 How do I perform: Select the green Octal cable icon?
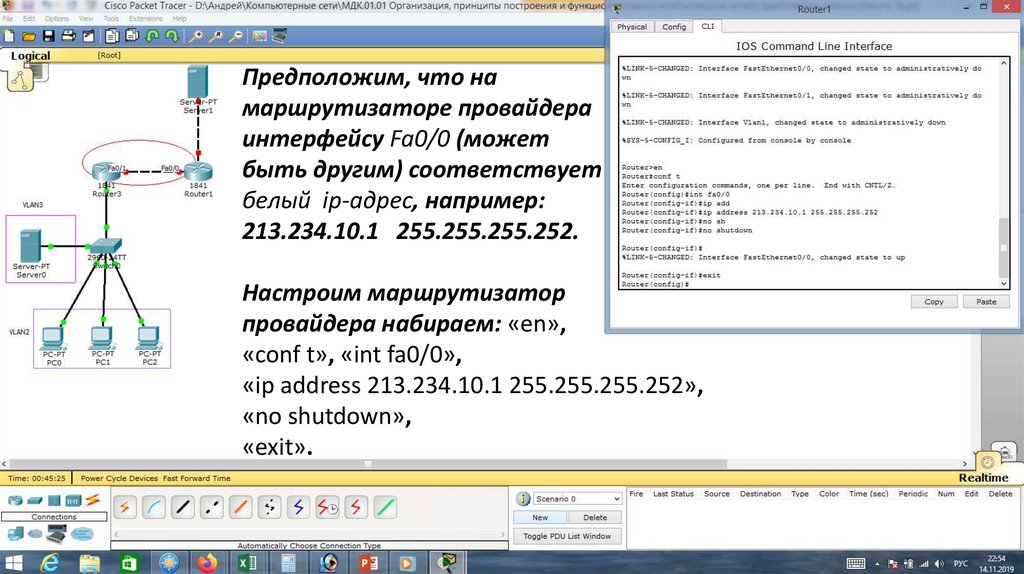click(x=385, y=507)
